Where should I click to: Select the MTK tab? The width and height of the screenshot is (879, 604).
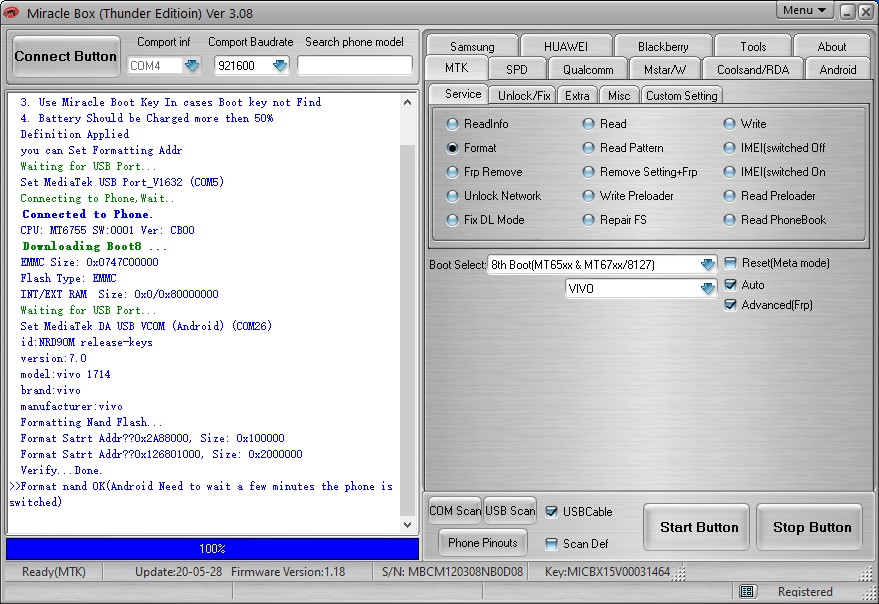(x=456, y=68)
